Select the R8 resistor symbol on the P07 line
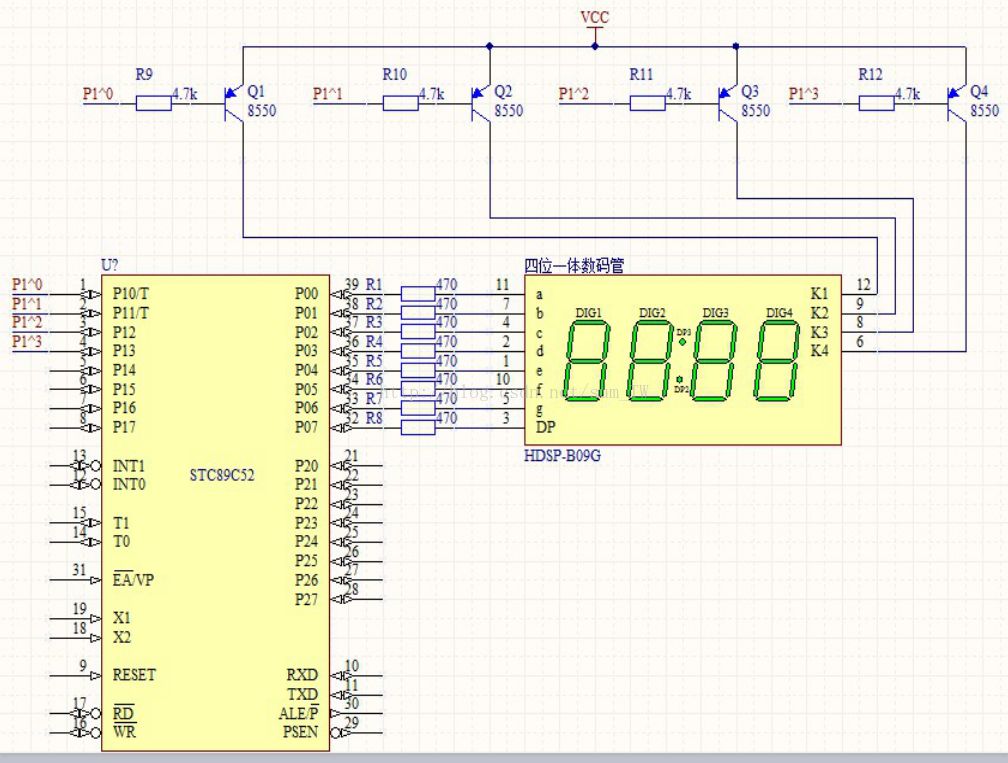This screenshot has height=763, width=1008. coord(418,427)
